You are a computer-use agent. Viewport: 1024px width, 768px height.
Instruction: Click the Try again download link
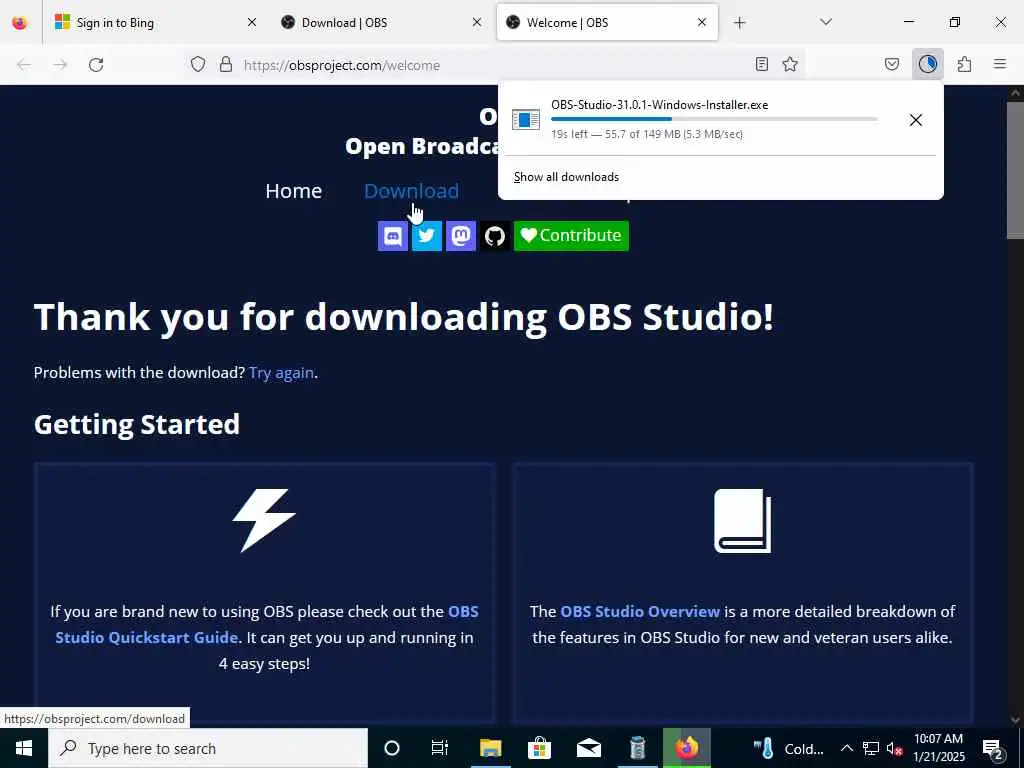coord(281,373)
